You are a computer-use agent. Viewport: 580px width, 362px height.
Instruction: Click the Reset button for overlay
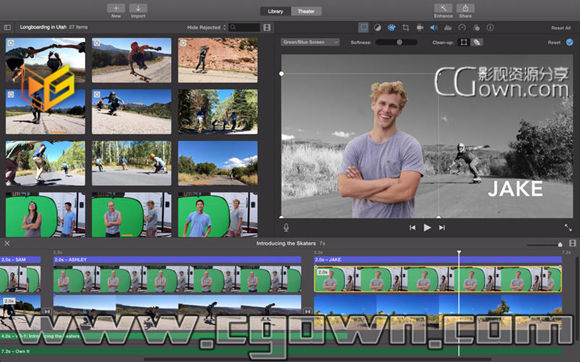554,43
